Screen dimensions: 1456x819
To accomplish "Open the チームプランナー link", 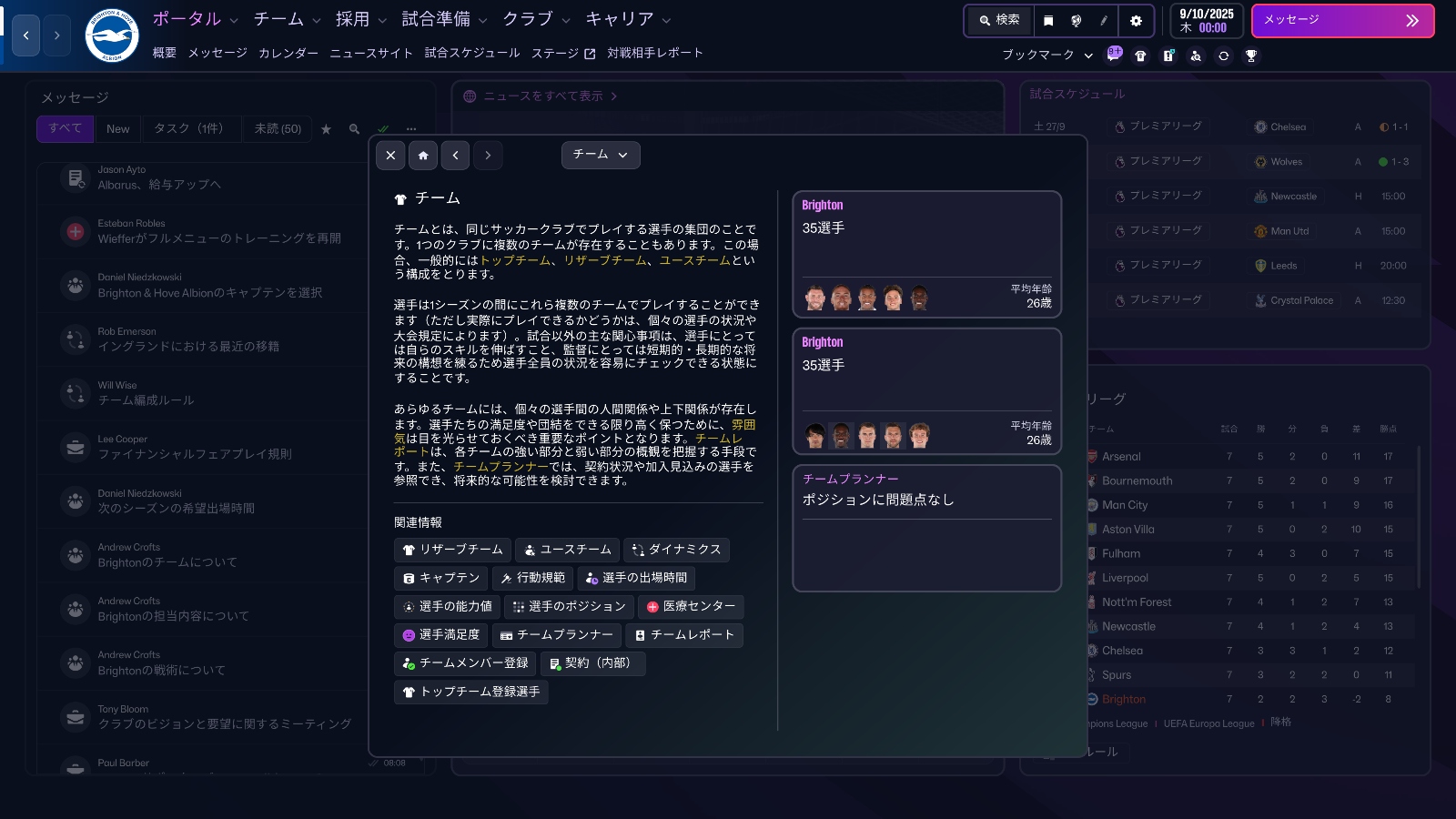I will click(560, 635).
